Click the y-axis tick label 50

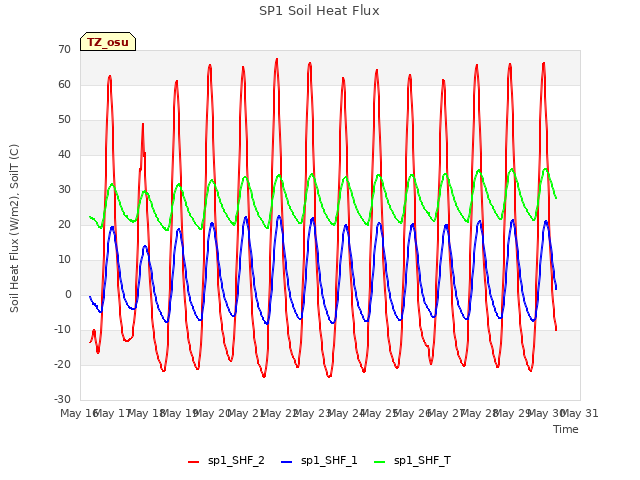pos(64,120)
